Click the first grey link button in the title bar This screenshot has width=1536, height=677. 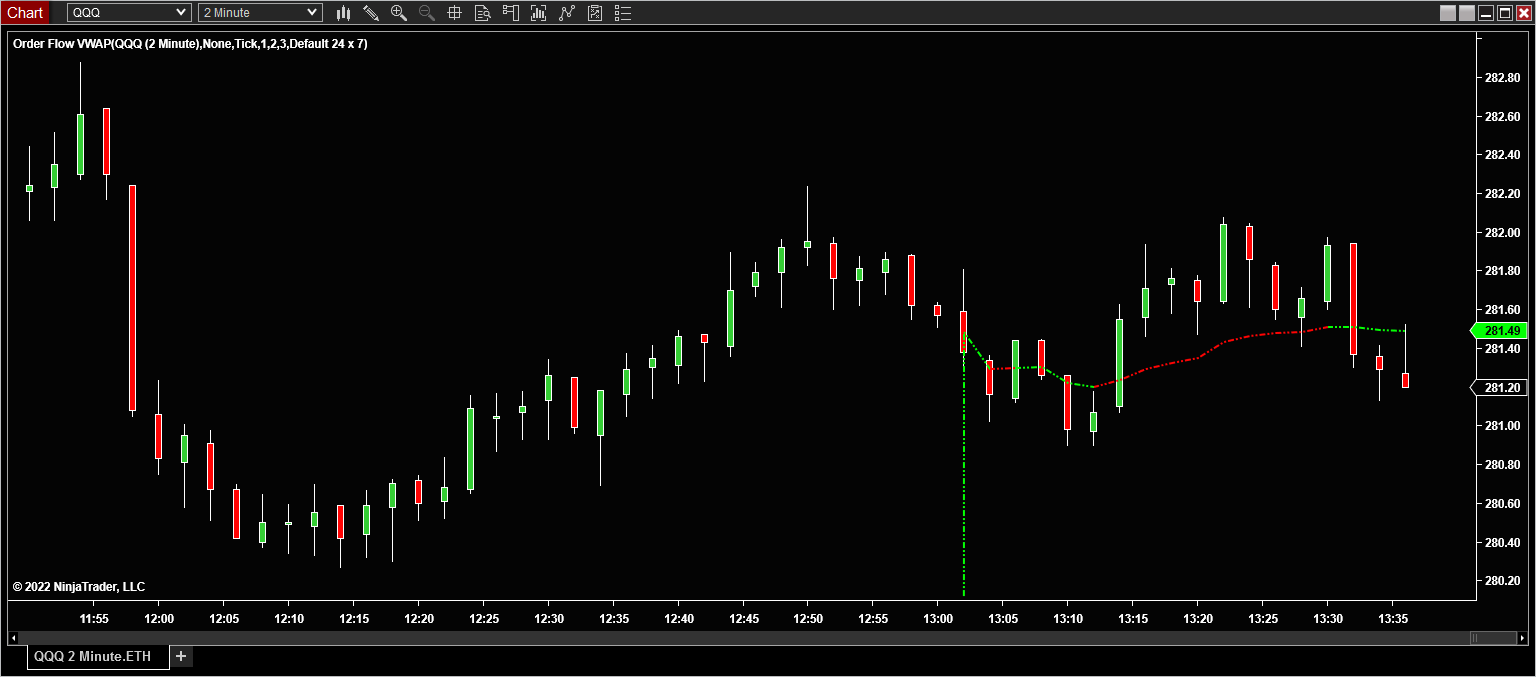[x=1448, y=13]
